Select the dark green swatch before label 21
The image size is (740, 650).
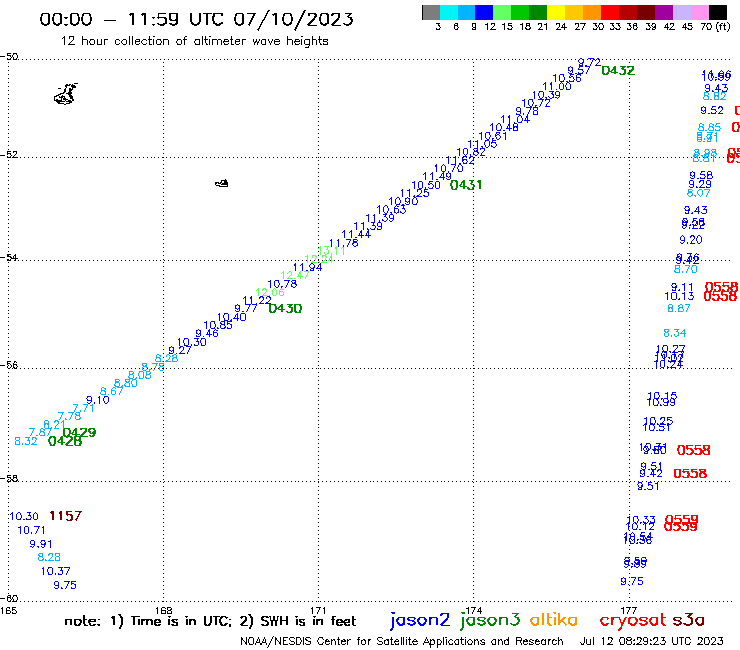click(538, 12)
